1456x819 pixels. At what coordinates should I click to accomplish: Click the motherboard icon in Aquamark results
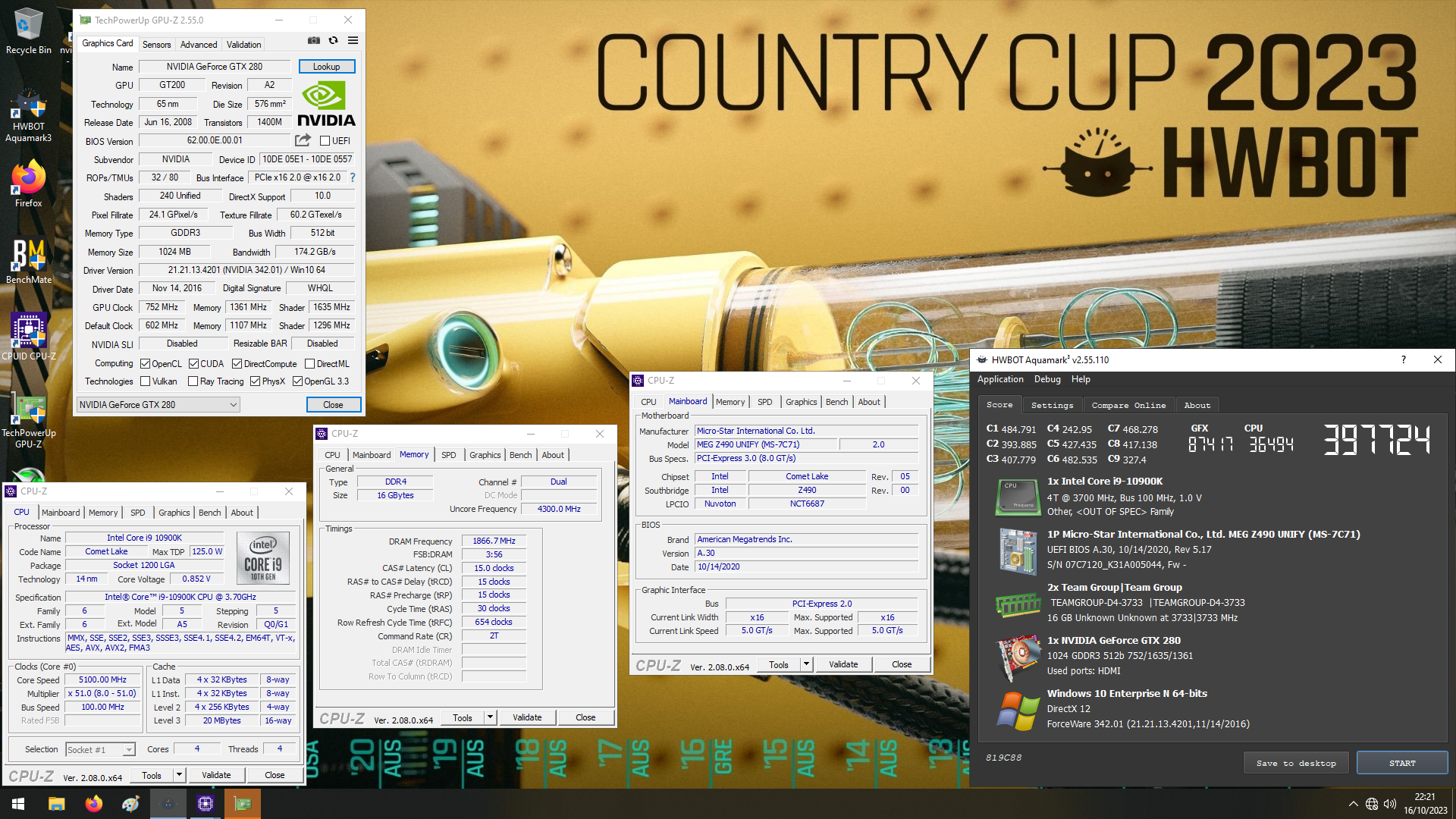coord(1018,551)
